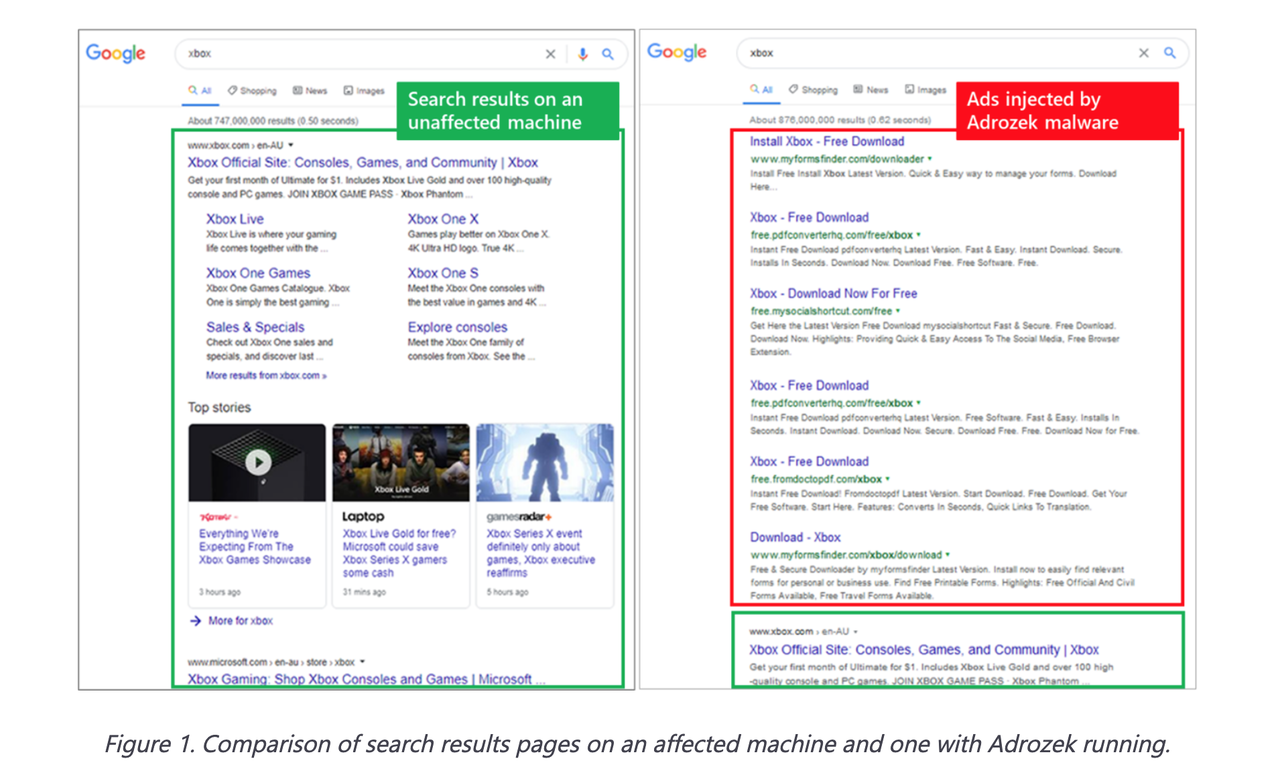Open 'Xbox Official Site' result on the unaffected-machine page
The image size is (1280, 771).
(363, 162)
